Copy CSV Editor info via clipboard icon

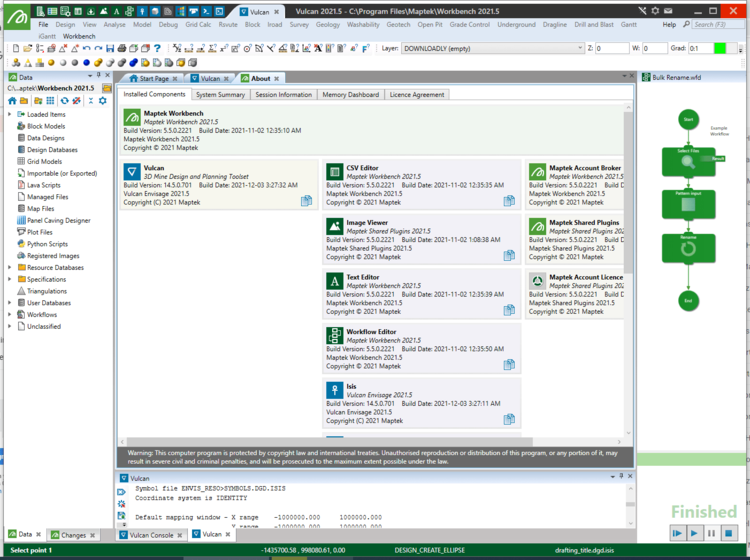(509, 201)
